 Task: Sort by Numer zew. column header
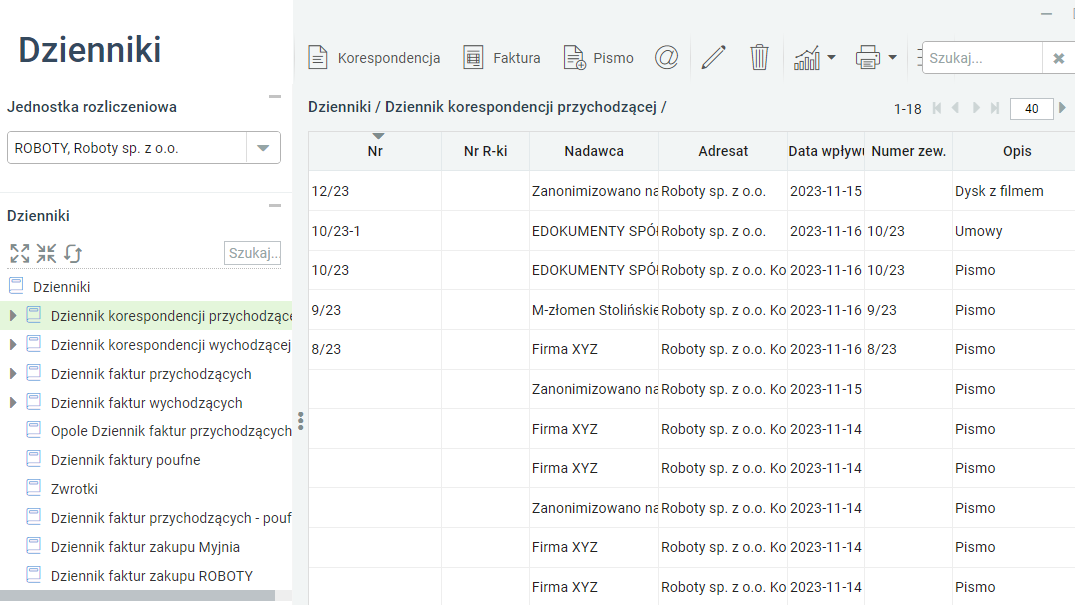[x=908, y=151]
